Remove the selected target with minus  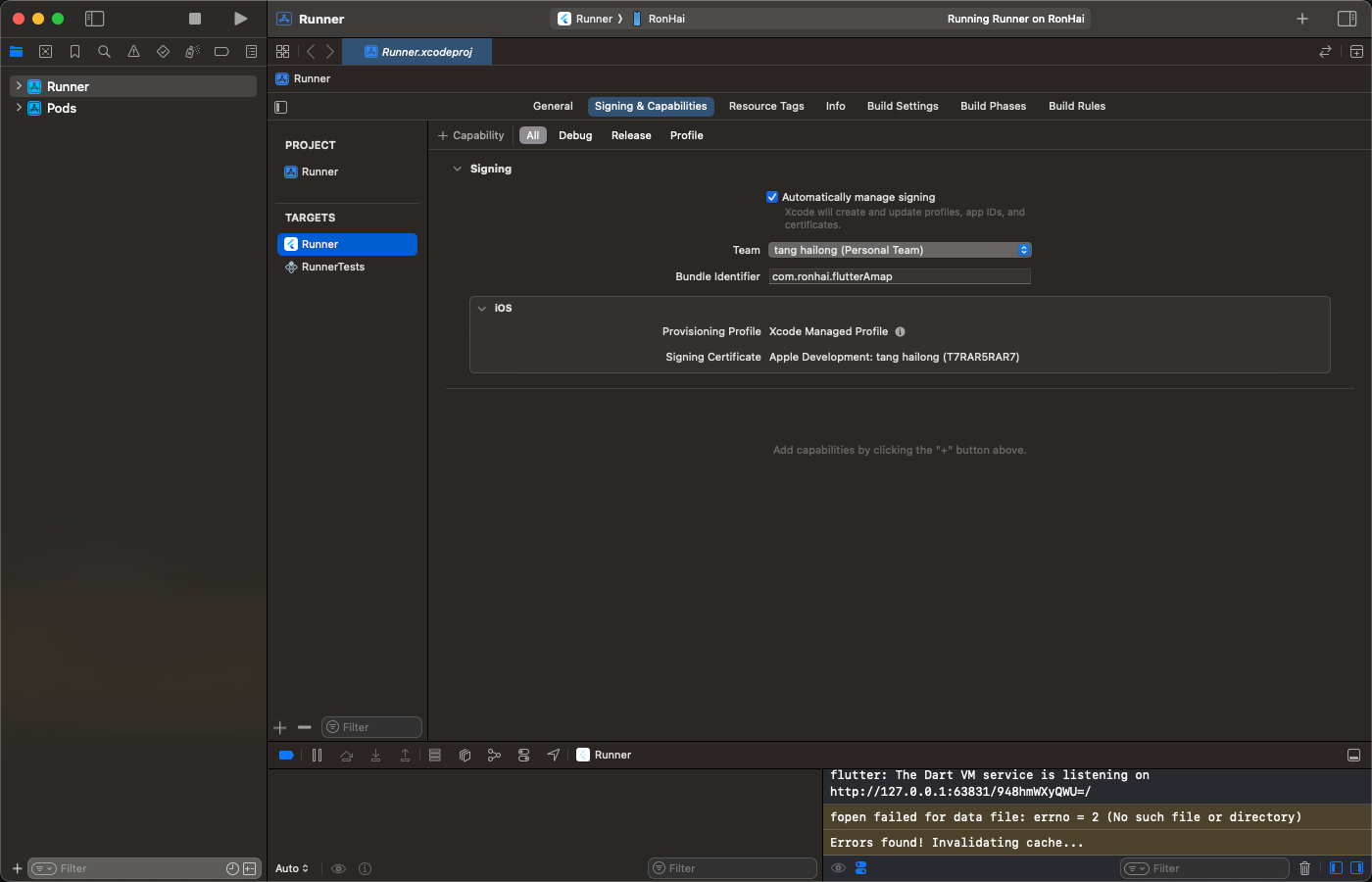pos(304,727)
